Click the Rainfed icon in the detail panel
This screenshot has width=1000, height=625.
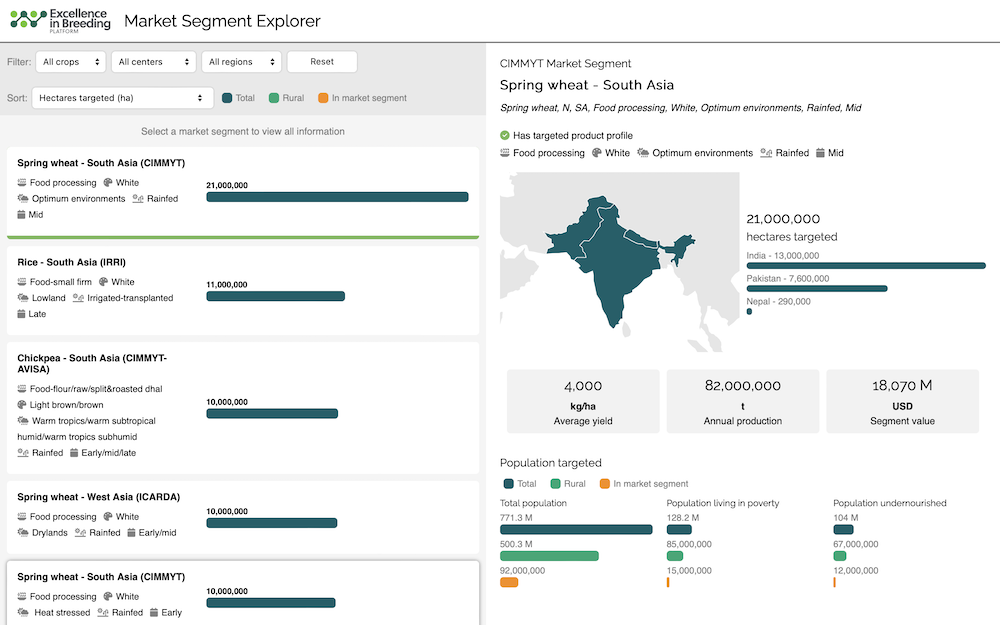[766, 153]
